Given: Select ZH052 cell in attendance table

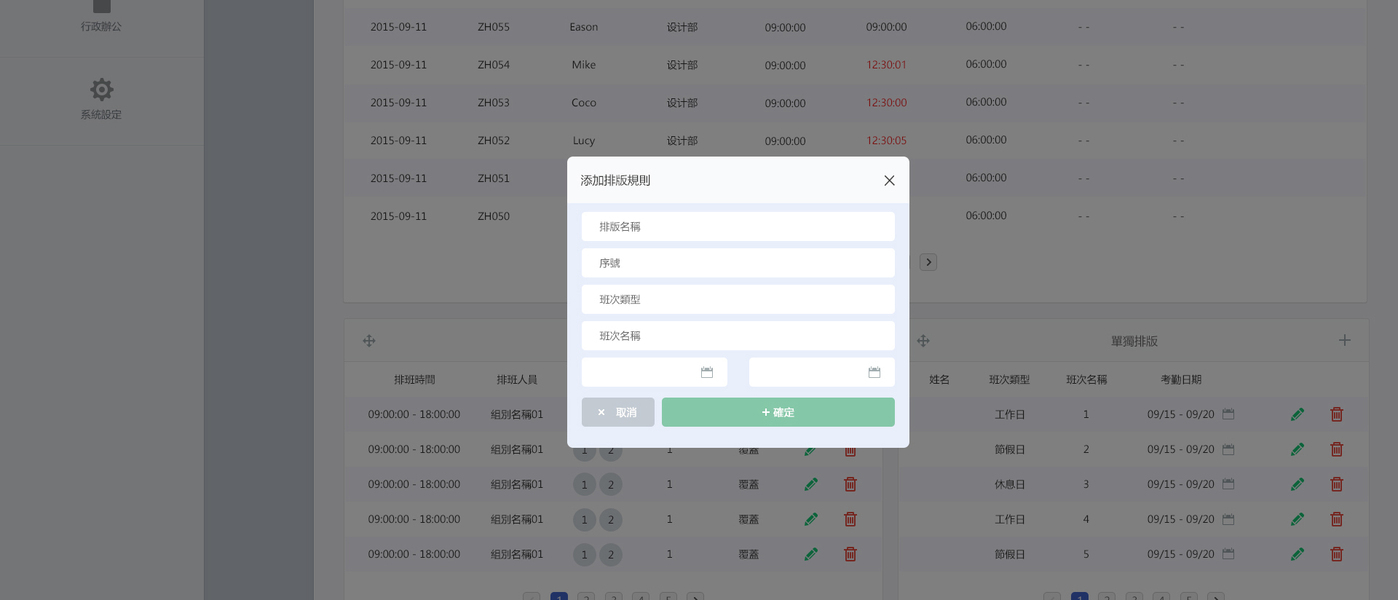Looking at the screenshot, I should point(494,141).
